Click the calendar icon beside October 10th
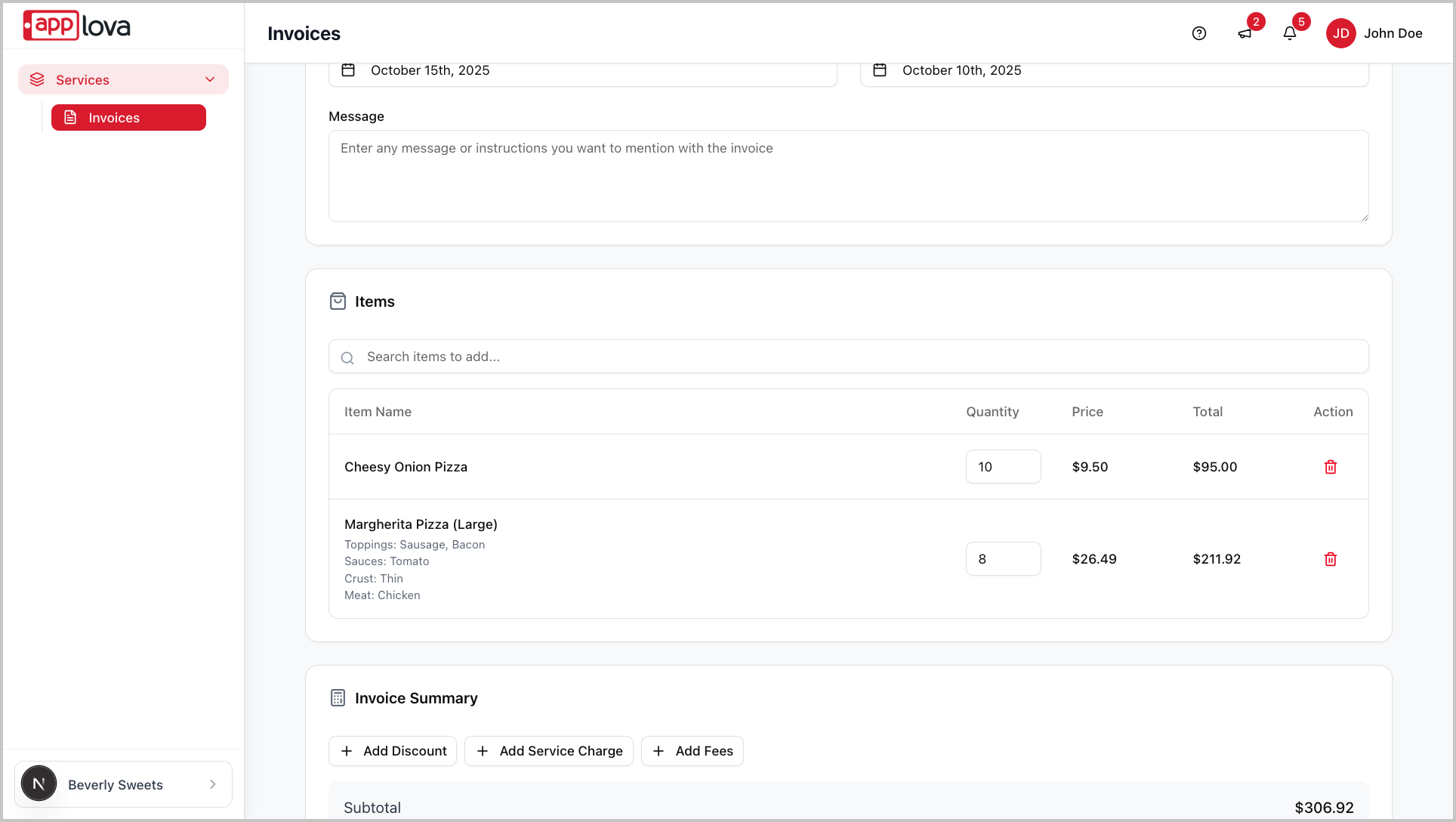This screenshot has width=1456, height=822. pyautogui.click(x=880, y=70)
